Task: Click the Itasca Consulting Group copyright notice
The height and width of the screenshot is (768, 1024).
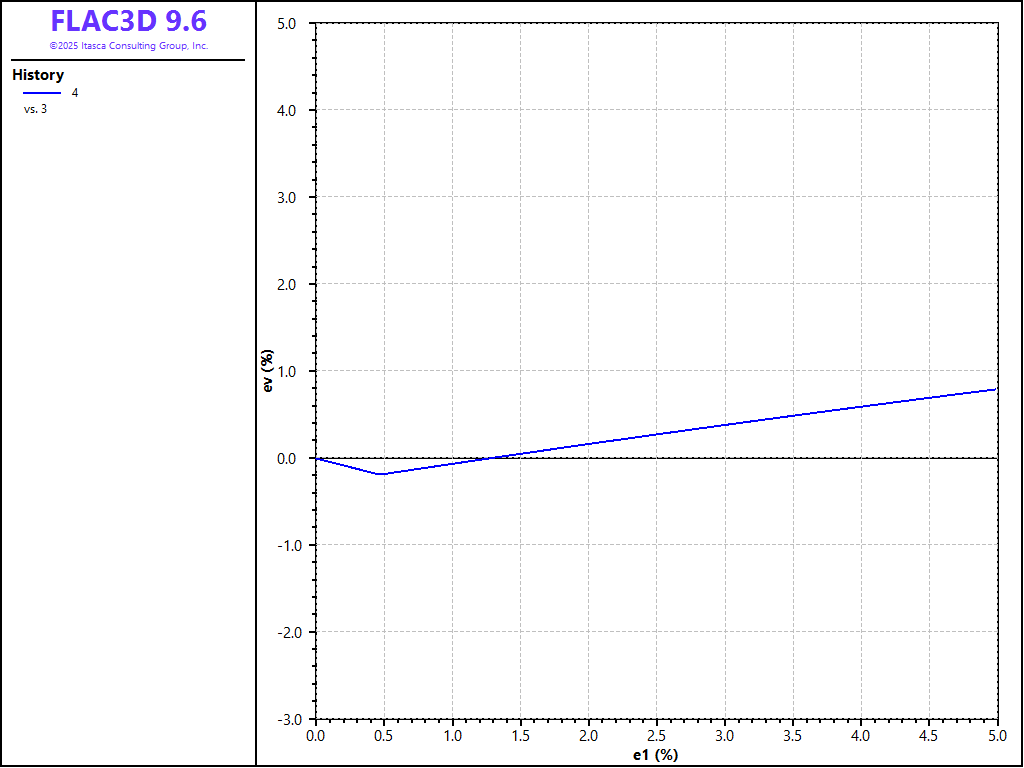Action: (128, 46)
